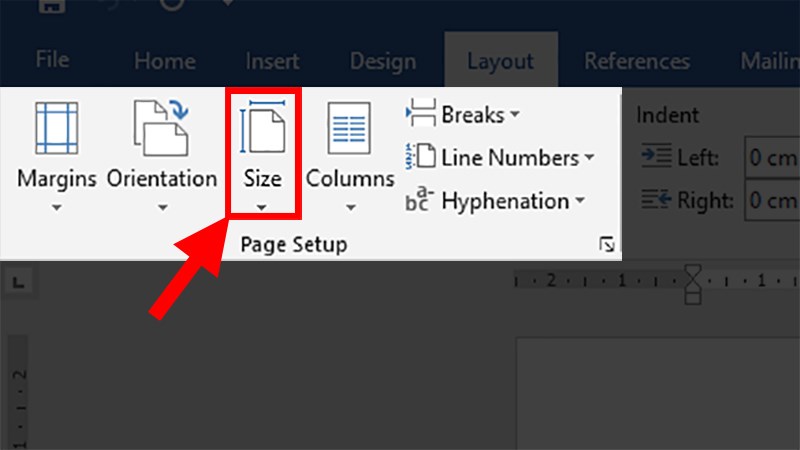800x450 pixels.
Task: Expand the Hyphenation options dropdown
Action: pyautogui.click(x=579, y=201)
